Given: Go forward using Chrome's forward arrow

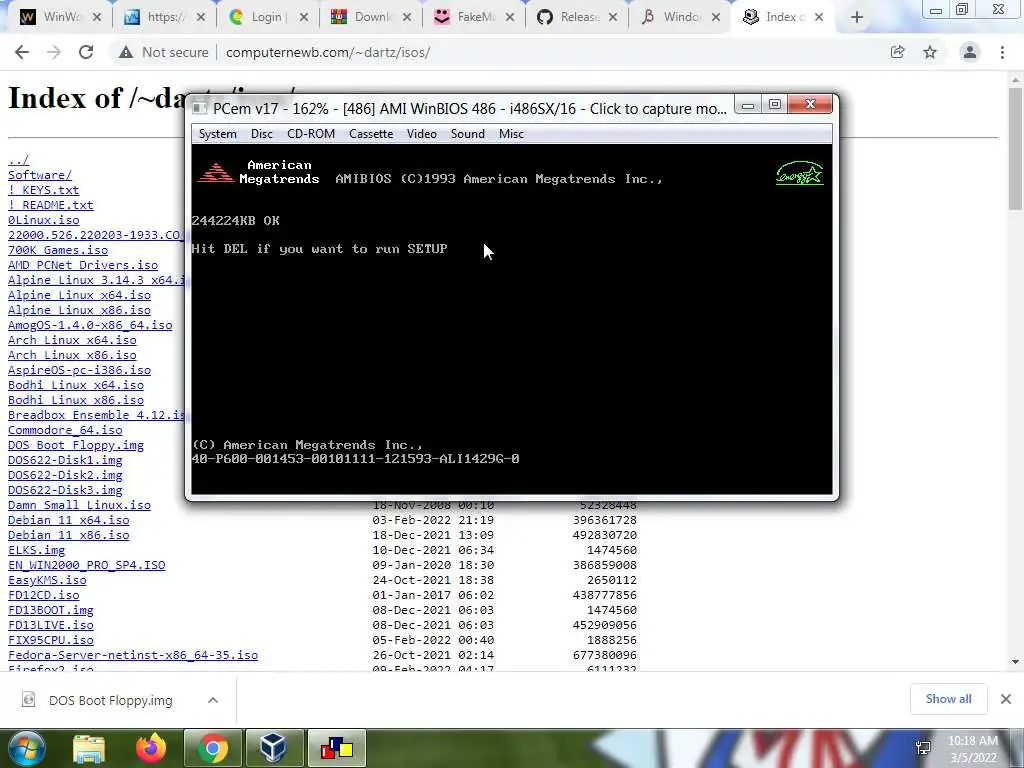Looking at the screenshot, I should 54,52.
